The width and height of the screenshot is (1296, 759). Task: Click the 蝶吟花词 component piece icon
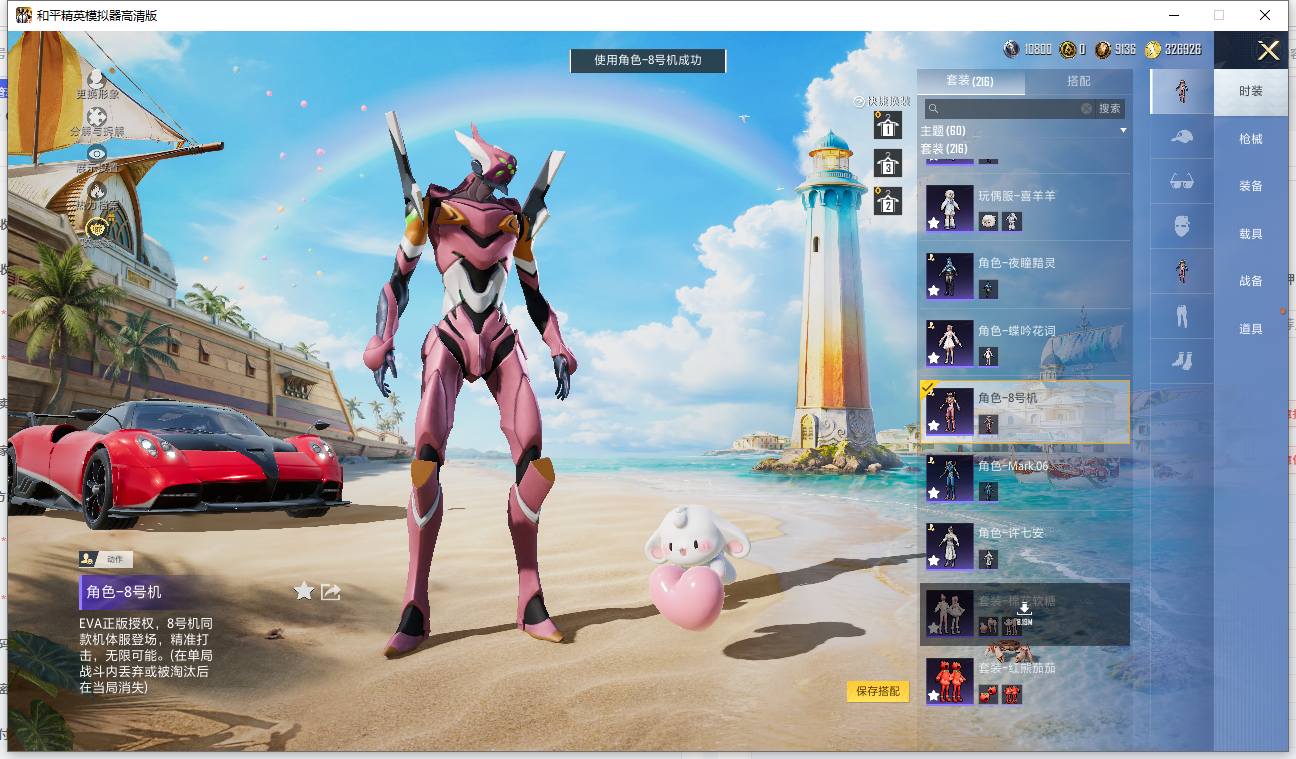click(987, 356)
